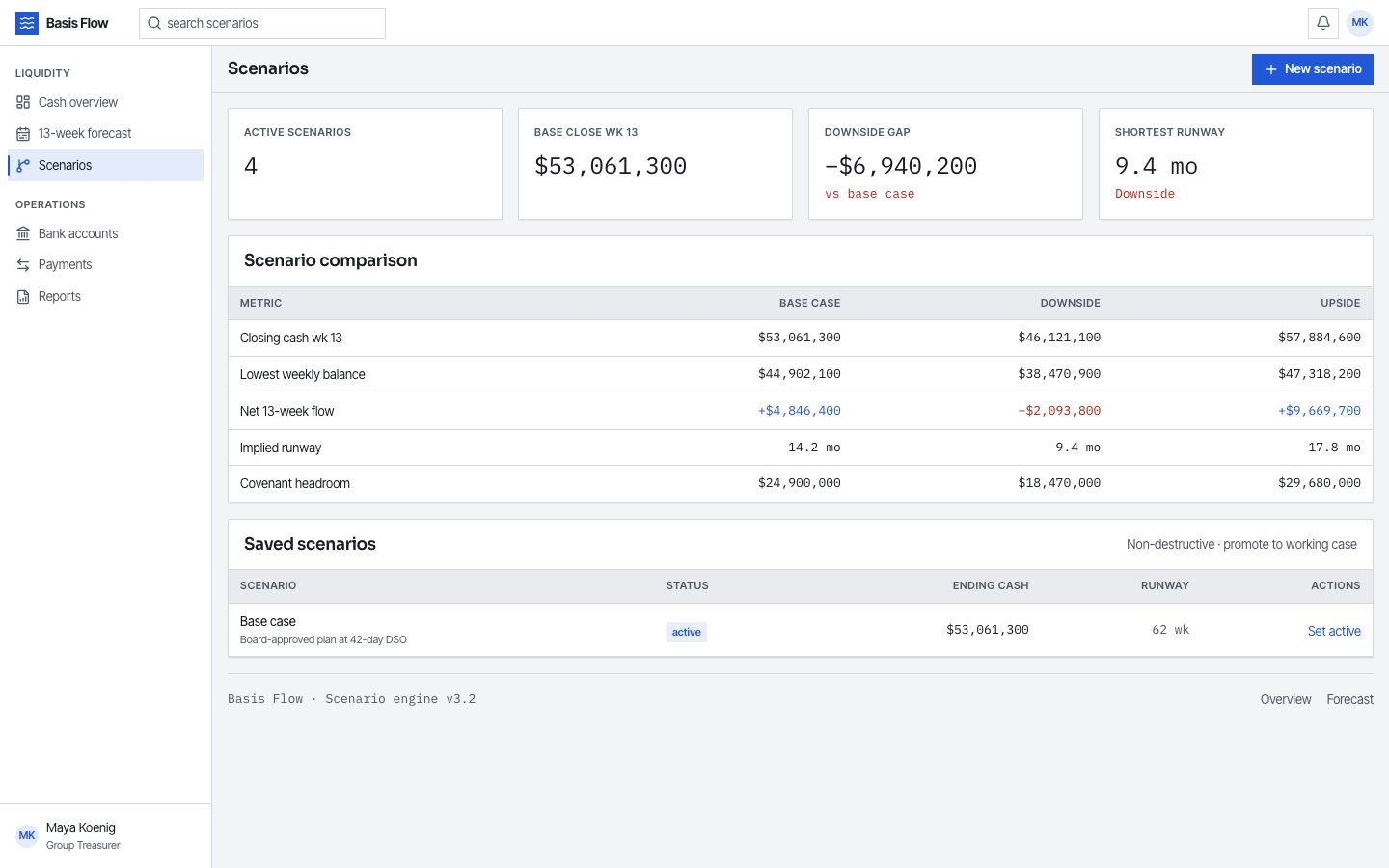
Task: Go to 13-week forecast
Action: point(106,134)
